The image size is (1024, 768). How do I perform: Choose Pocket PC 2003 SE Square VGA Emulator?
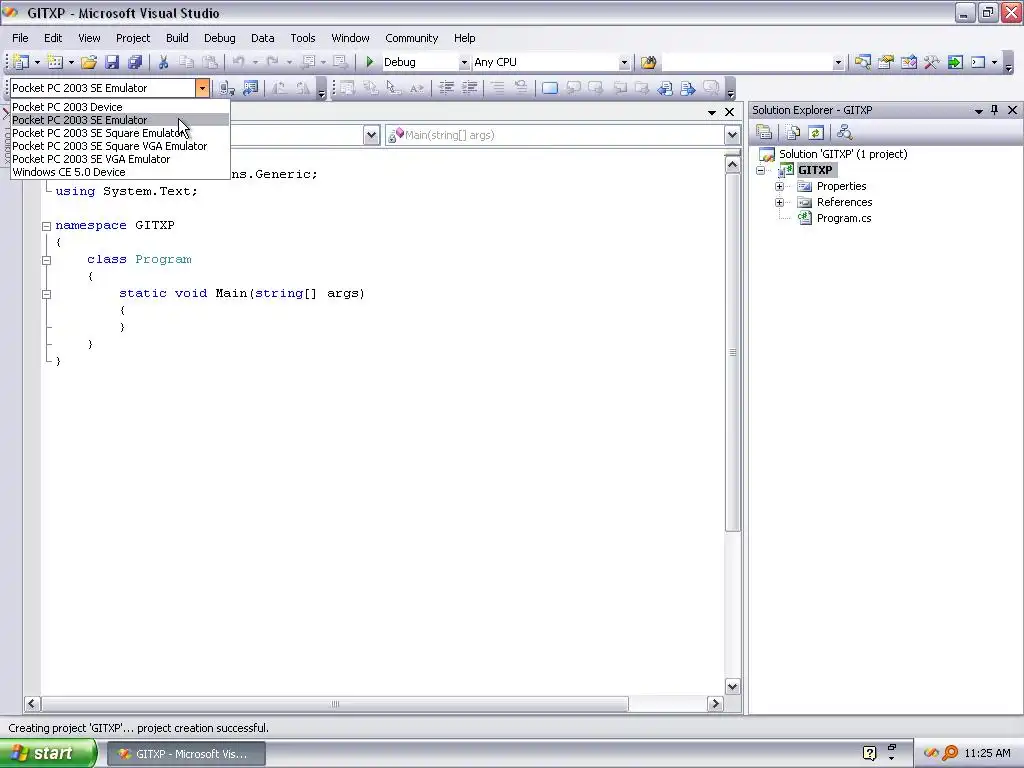(120, 146)
